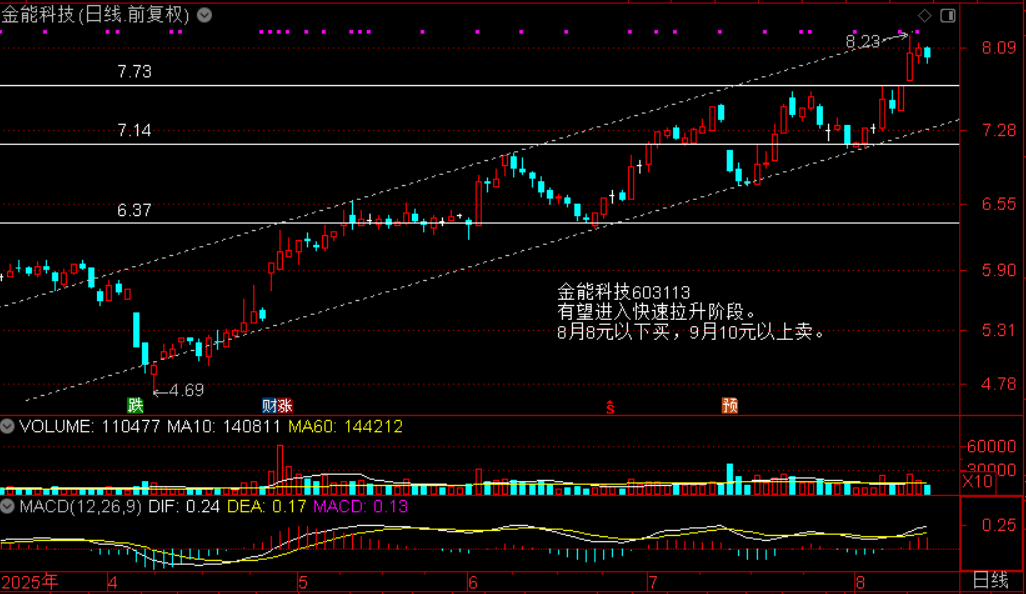Click the DEA: 0.17 value
Viewport: 1026px width, 594px height.
pyautogui.click(x=266, y=506)
